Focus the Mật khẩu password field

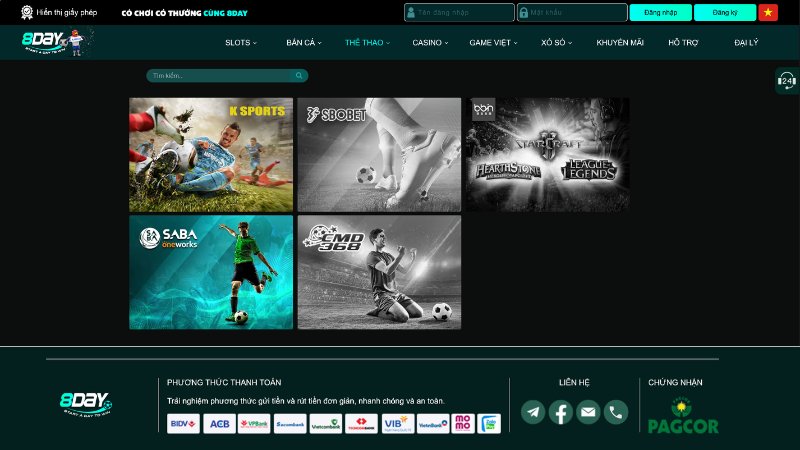click(x=572, y=12)
